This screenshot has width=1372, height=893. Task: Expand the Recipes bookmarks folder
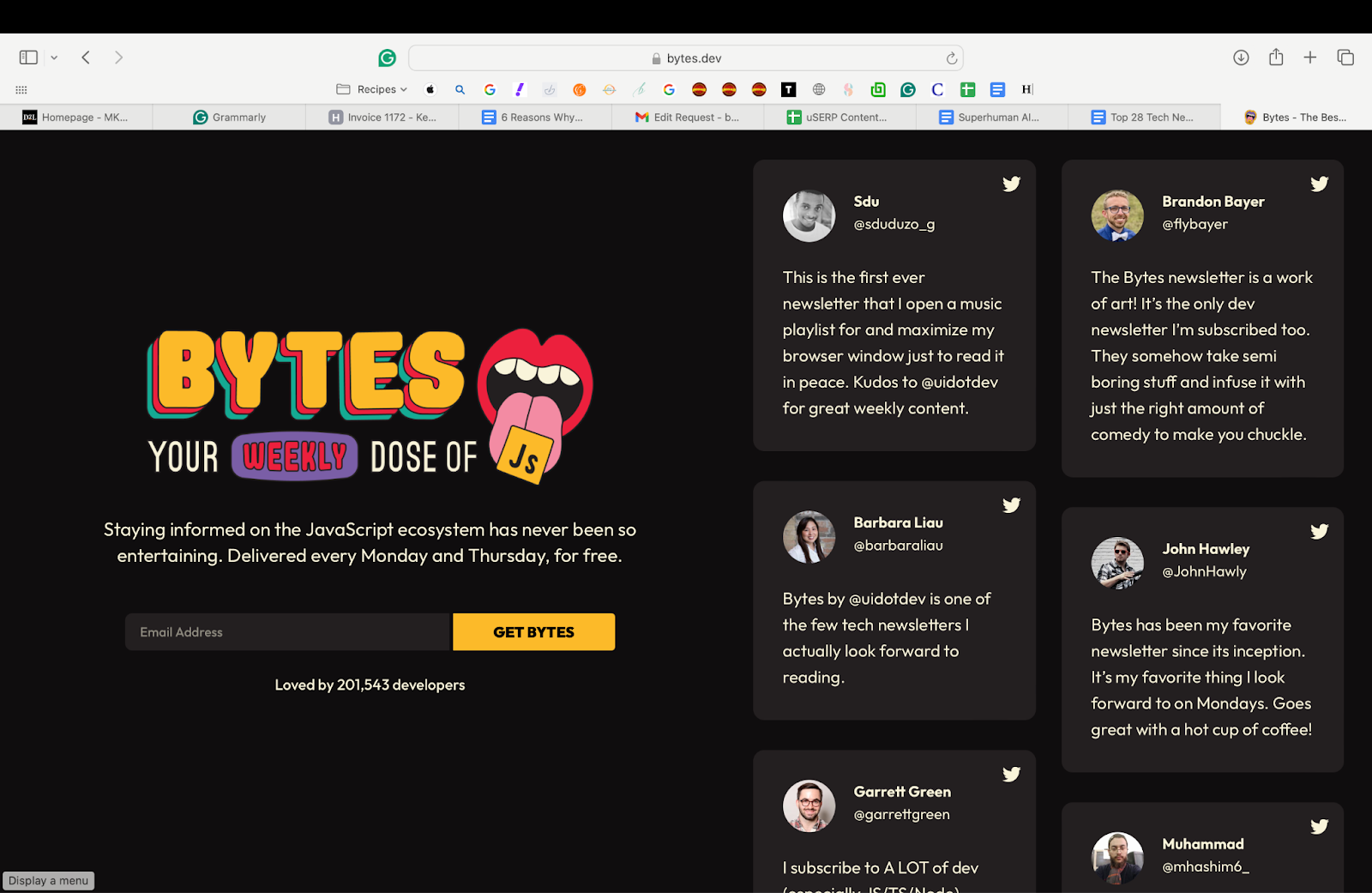pos(372,89)
